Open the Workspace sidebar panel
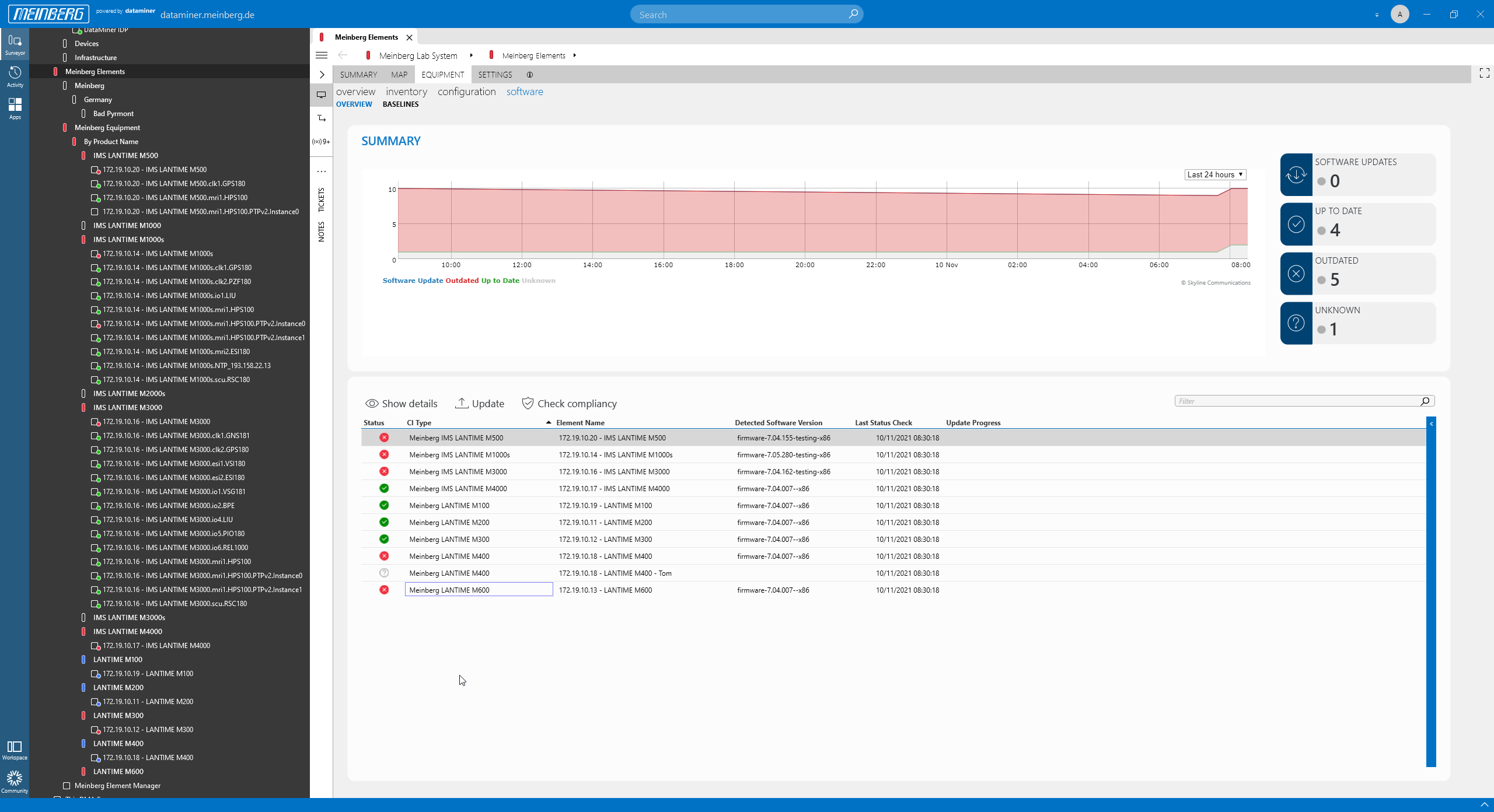 coord(15,750)
